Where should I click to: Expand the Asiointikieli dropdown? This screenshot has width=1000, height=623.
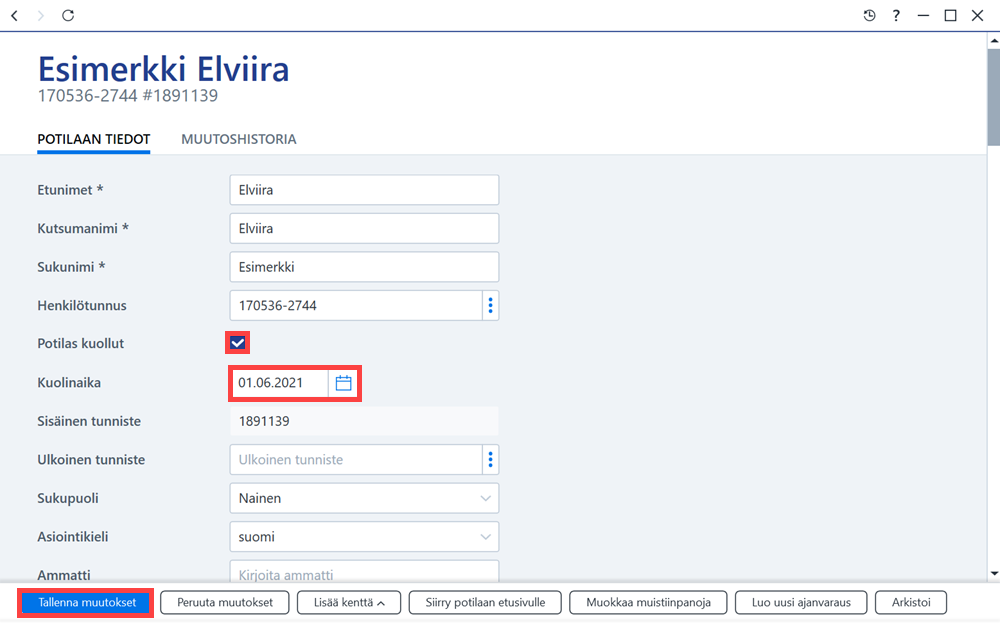coord(485,537)
